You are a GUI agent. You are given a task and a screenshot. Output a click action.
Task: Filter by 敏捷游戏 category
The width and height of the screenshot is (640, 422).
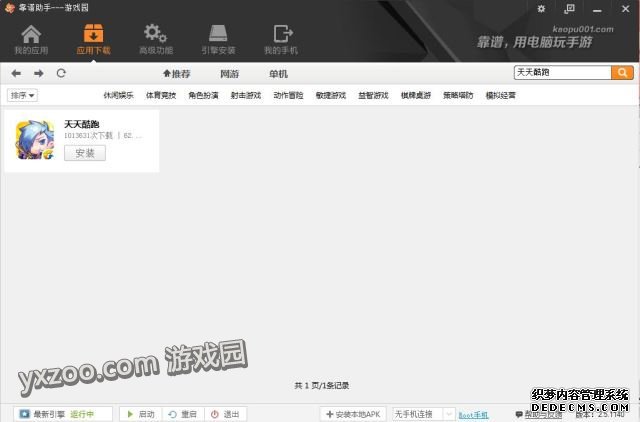pos(331,96)
